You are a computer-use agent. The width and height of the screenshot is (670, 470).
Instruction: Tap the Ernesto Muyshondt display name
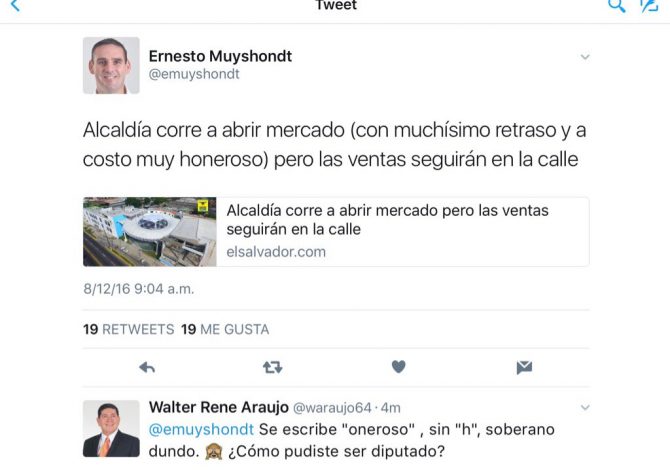(220, 56)
